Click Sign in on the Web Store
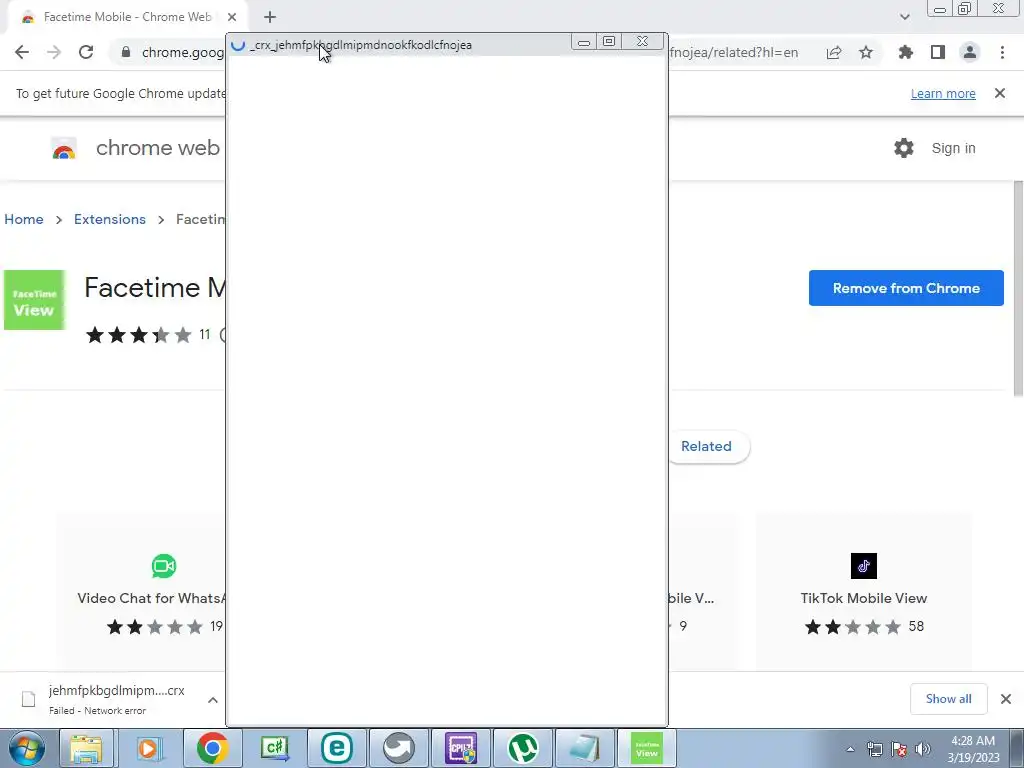This screenshot has width=1024, height=768. (x=953, y=148)
